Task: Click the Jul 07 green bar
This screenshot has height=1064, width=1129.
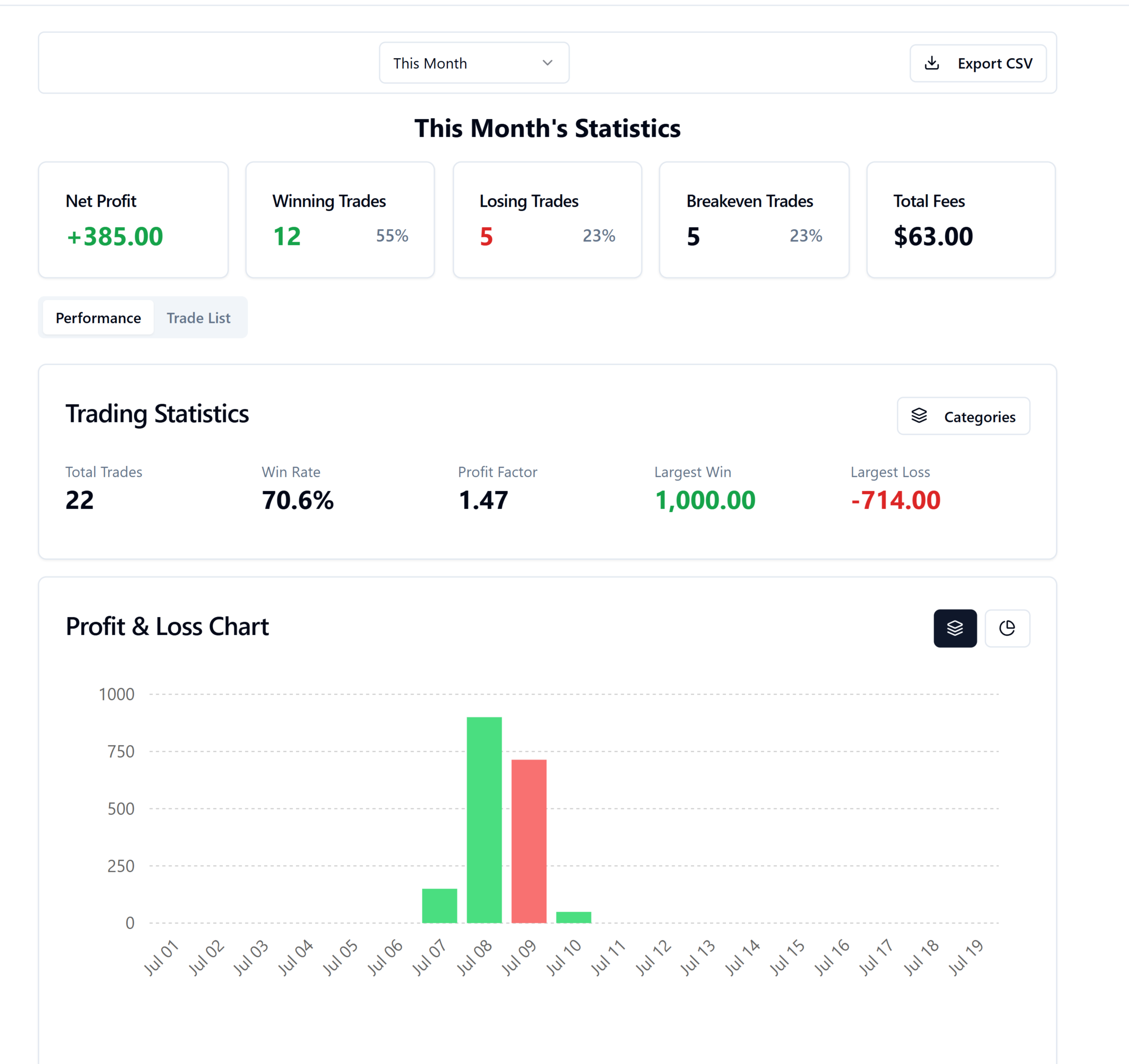Action: point(439,906)
